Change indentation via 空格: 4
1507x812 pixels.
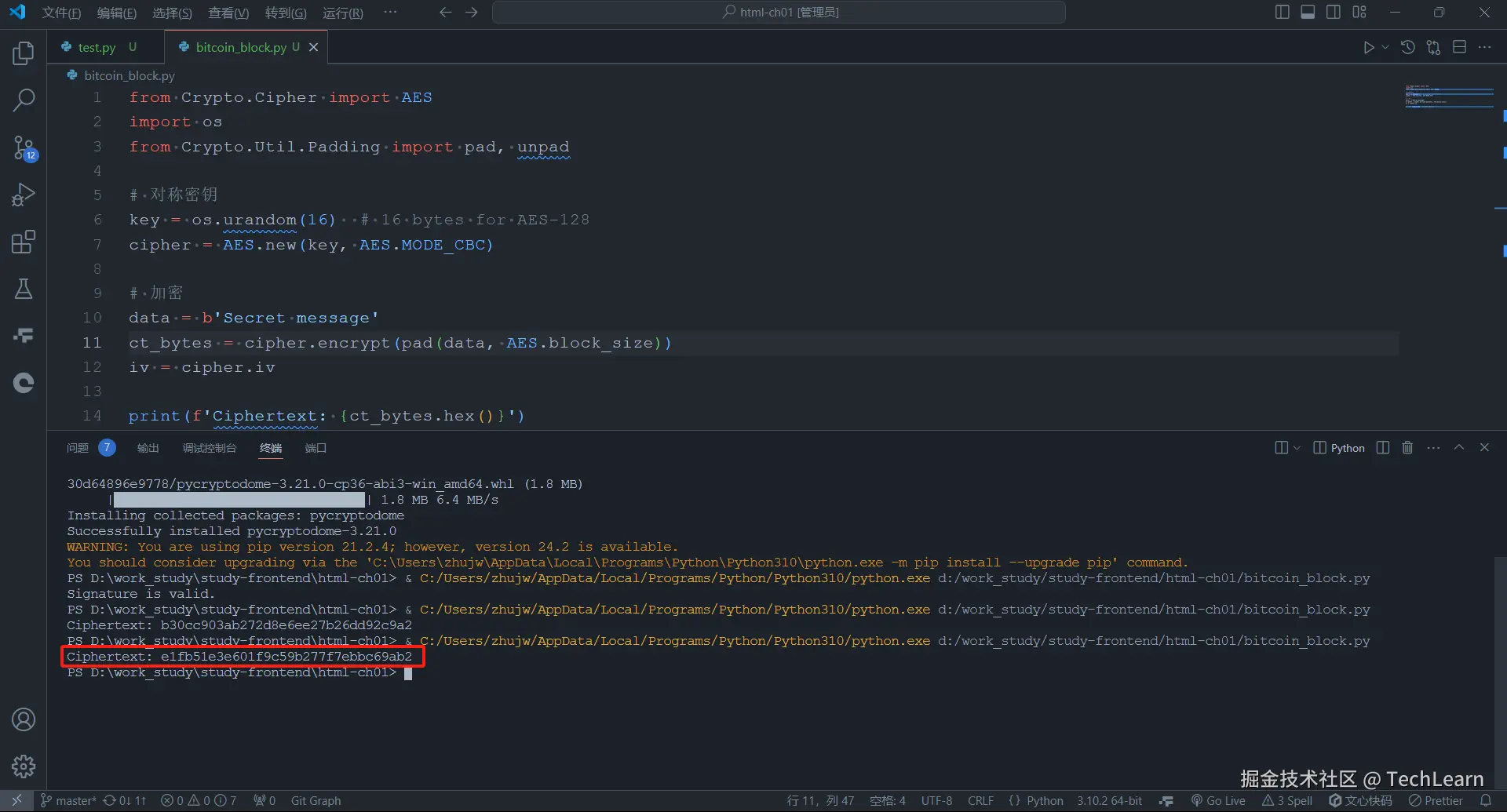click(x=888, y=801)
